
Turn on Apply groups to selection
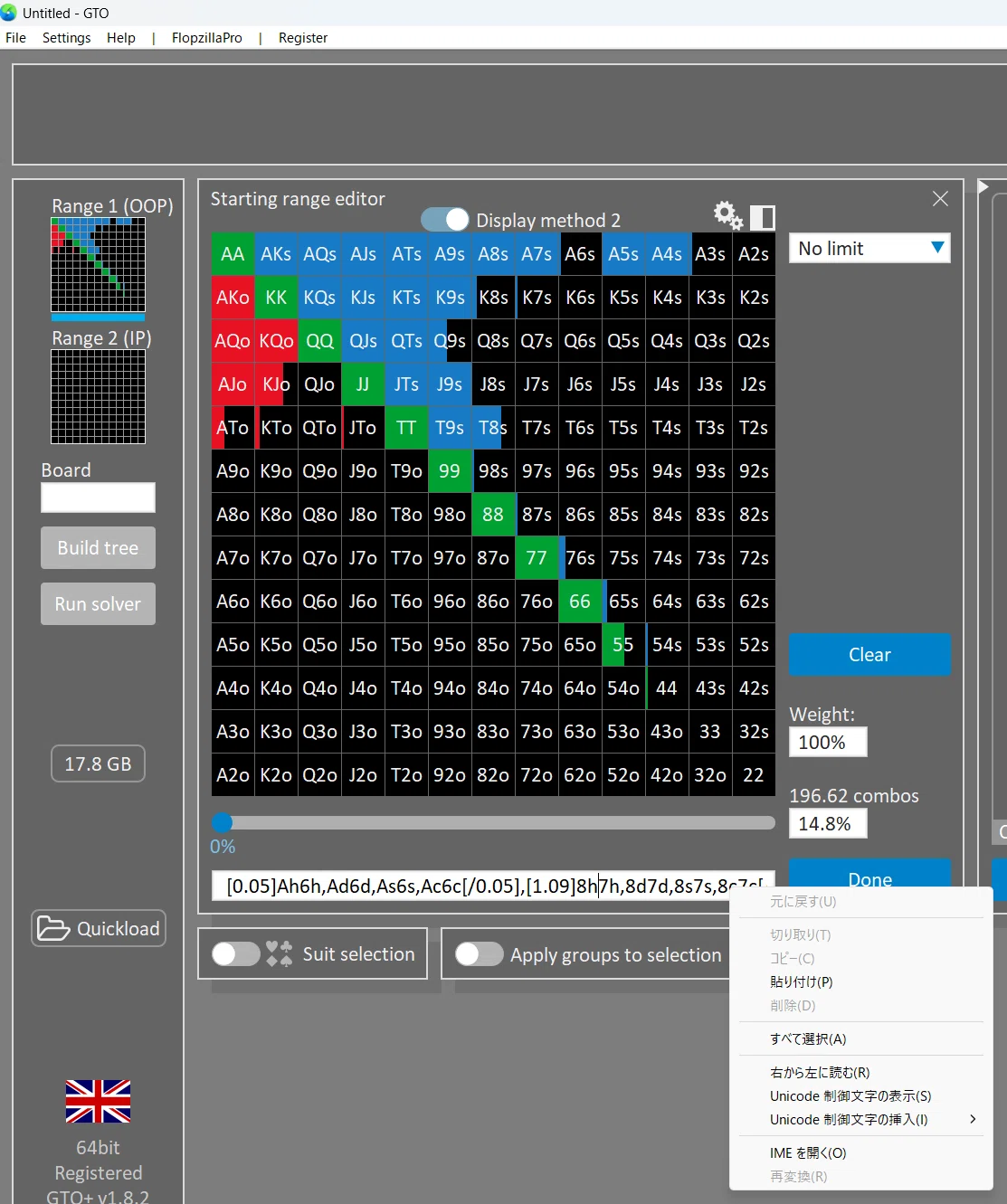tap(480, 953)
